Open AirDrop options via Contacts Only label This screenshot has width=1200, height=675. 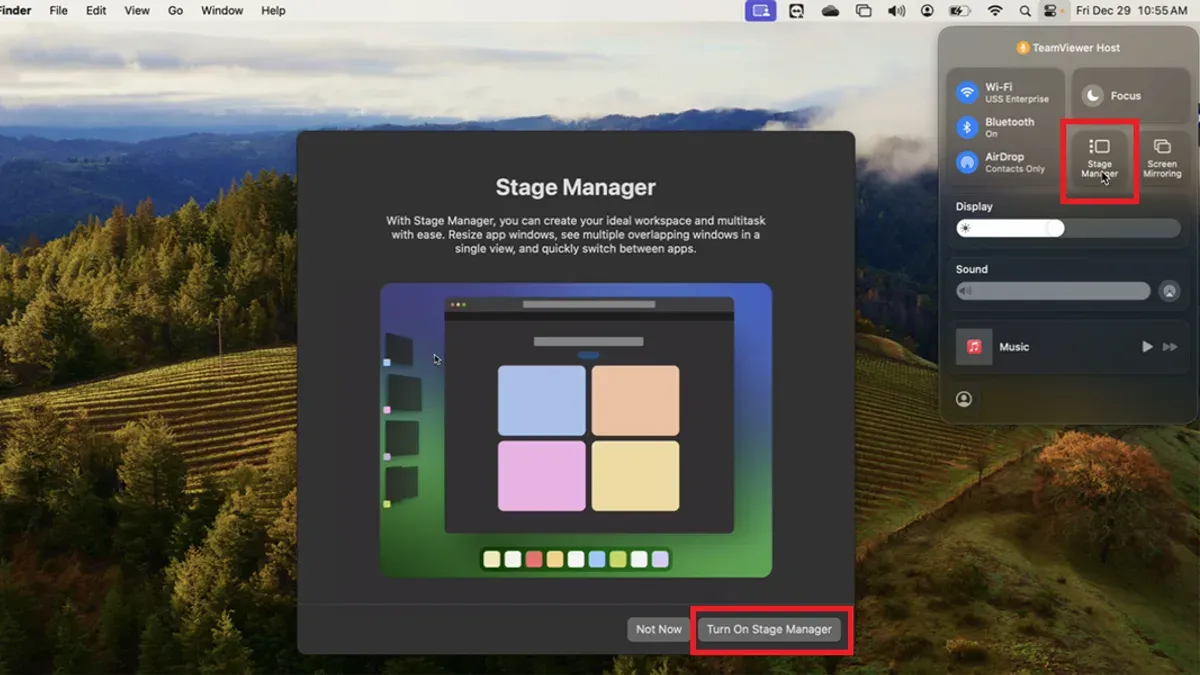coord(1015,169)
